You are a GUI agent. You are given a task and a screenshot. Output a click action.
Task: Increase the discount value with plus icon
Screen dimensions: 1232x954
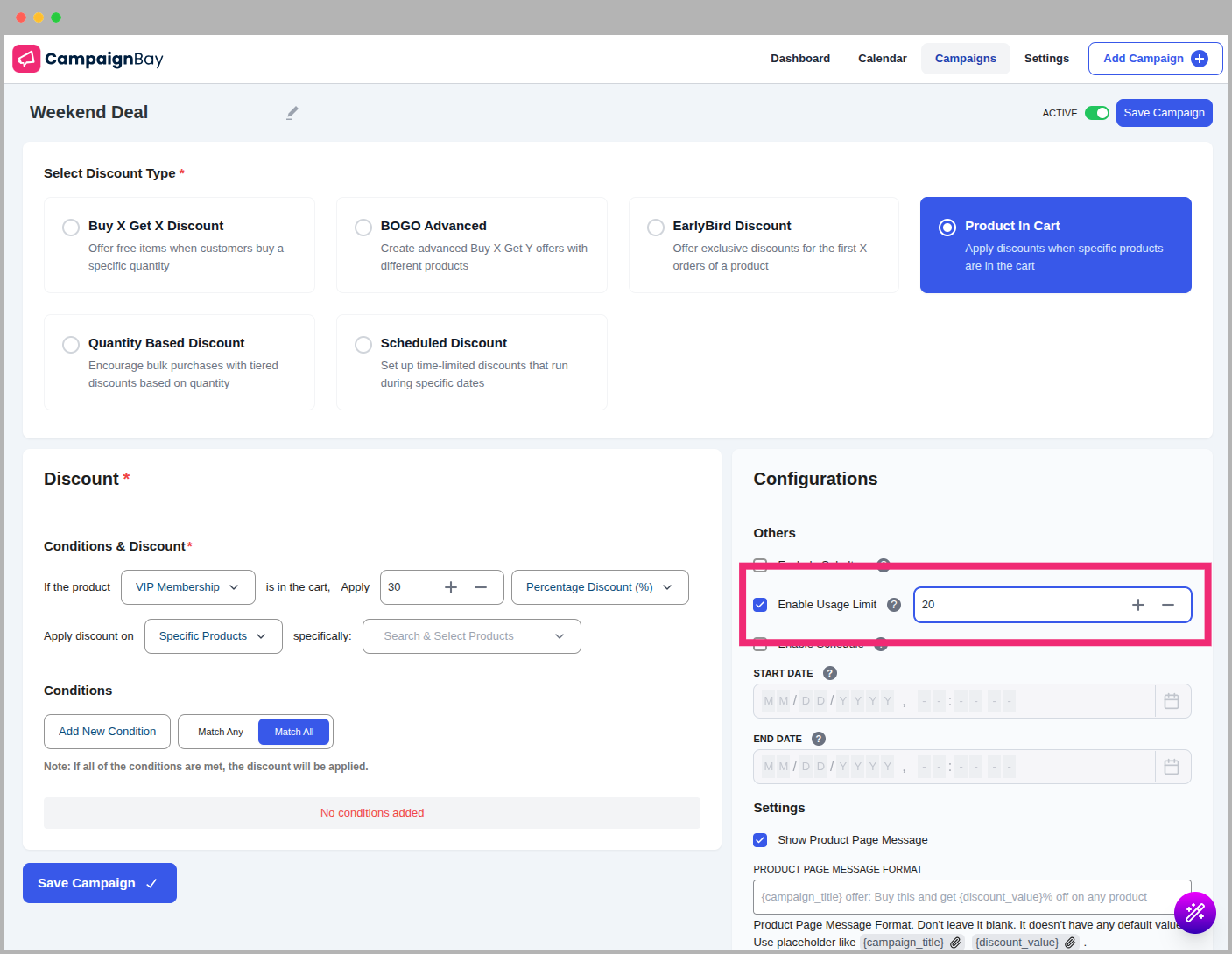(451, 587)
